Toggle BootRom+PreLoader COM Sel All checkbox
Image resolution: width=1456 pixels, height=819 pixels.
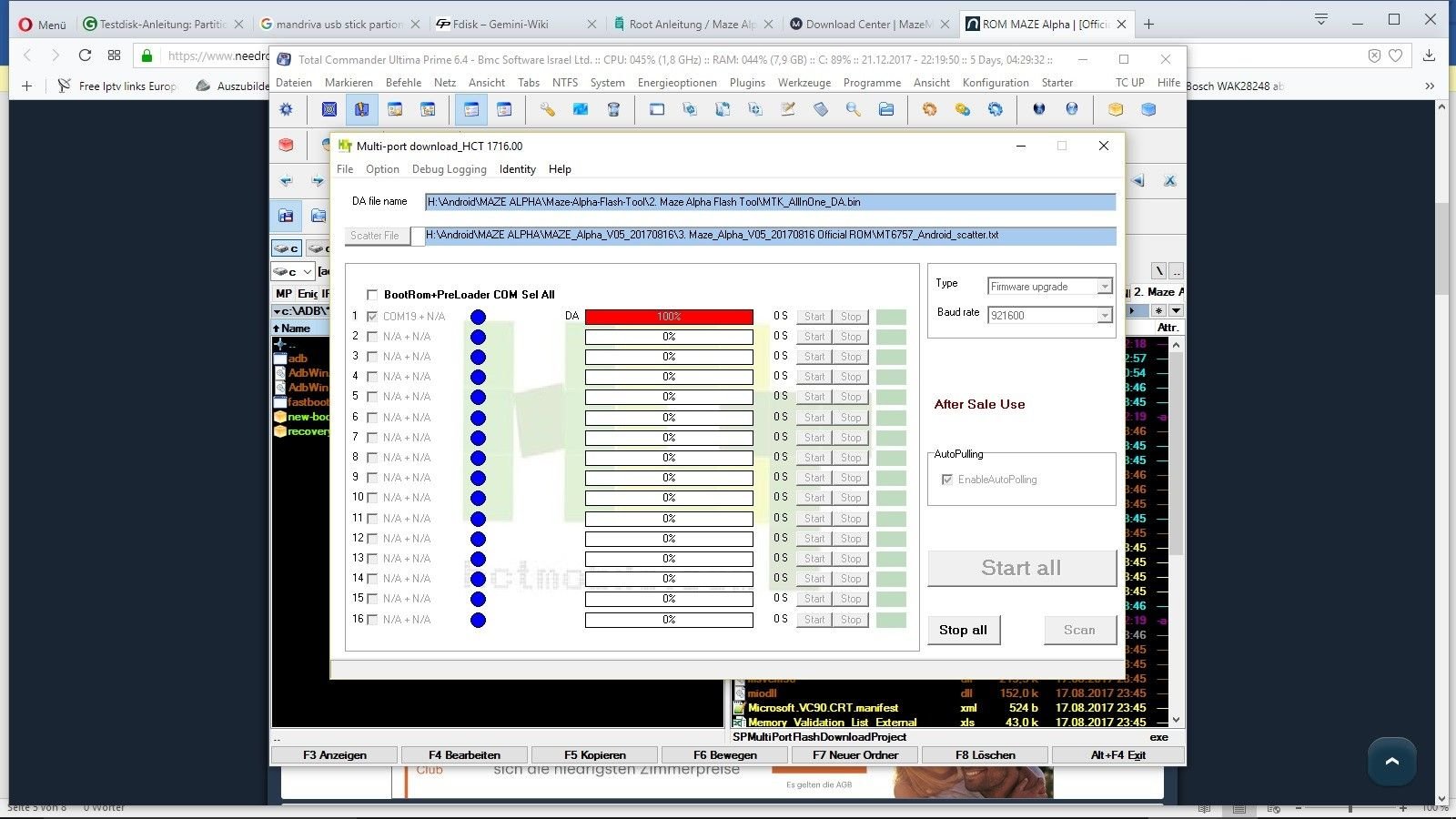(x=372, y=295)
